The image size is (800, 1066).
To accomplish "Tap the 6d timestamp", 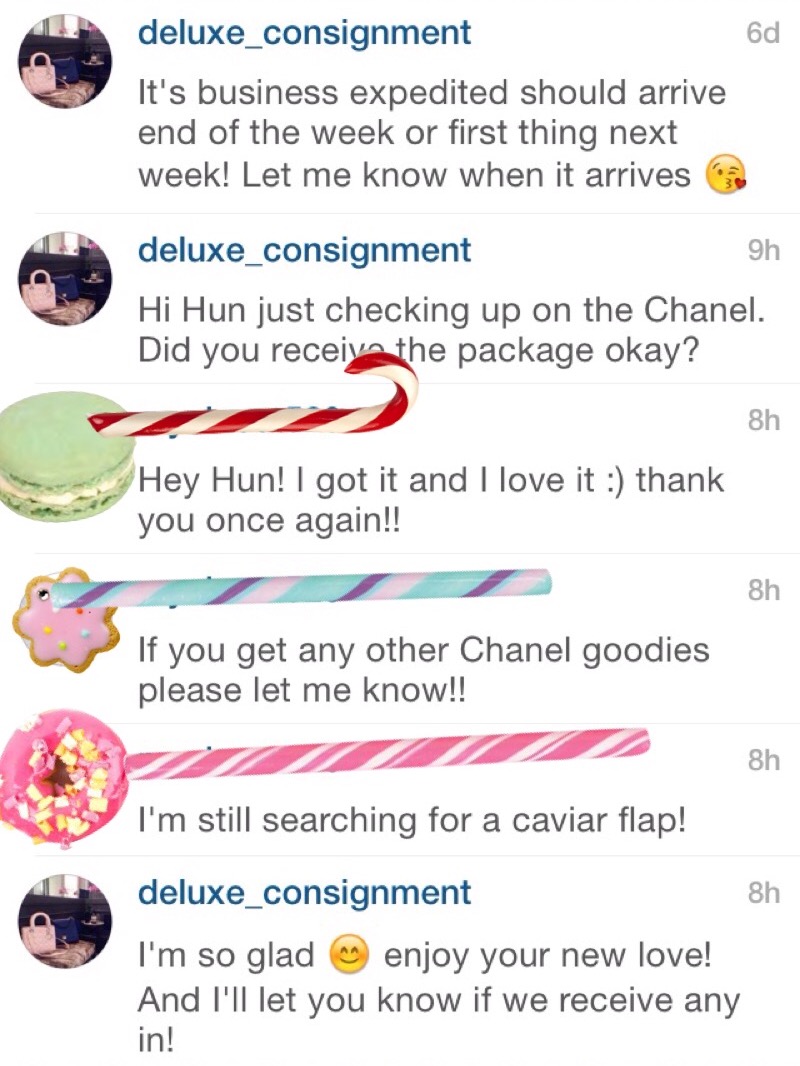I will (763, 33).
